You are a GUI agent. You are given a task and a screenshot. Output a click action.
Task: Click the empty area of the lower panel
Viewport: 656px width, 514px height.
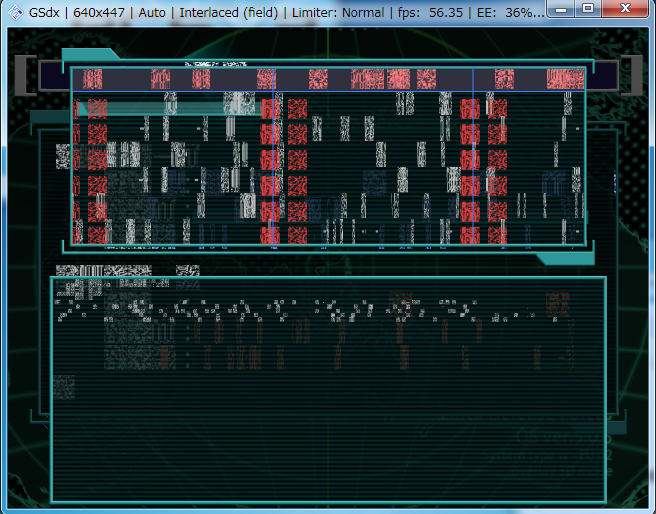[x=330, y=430]
